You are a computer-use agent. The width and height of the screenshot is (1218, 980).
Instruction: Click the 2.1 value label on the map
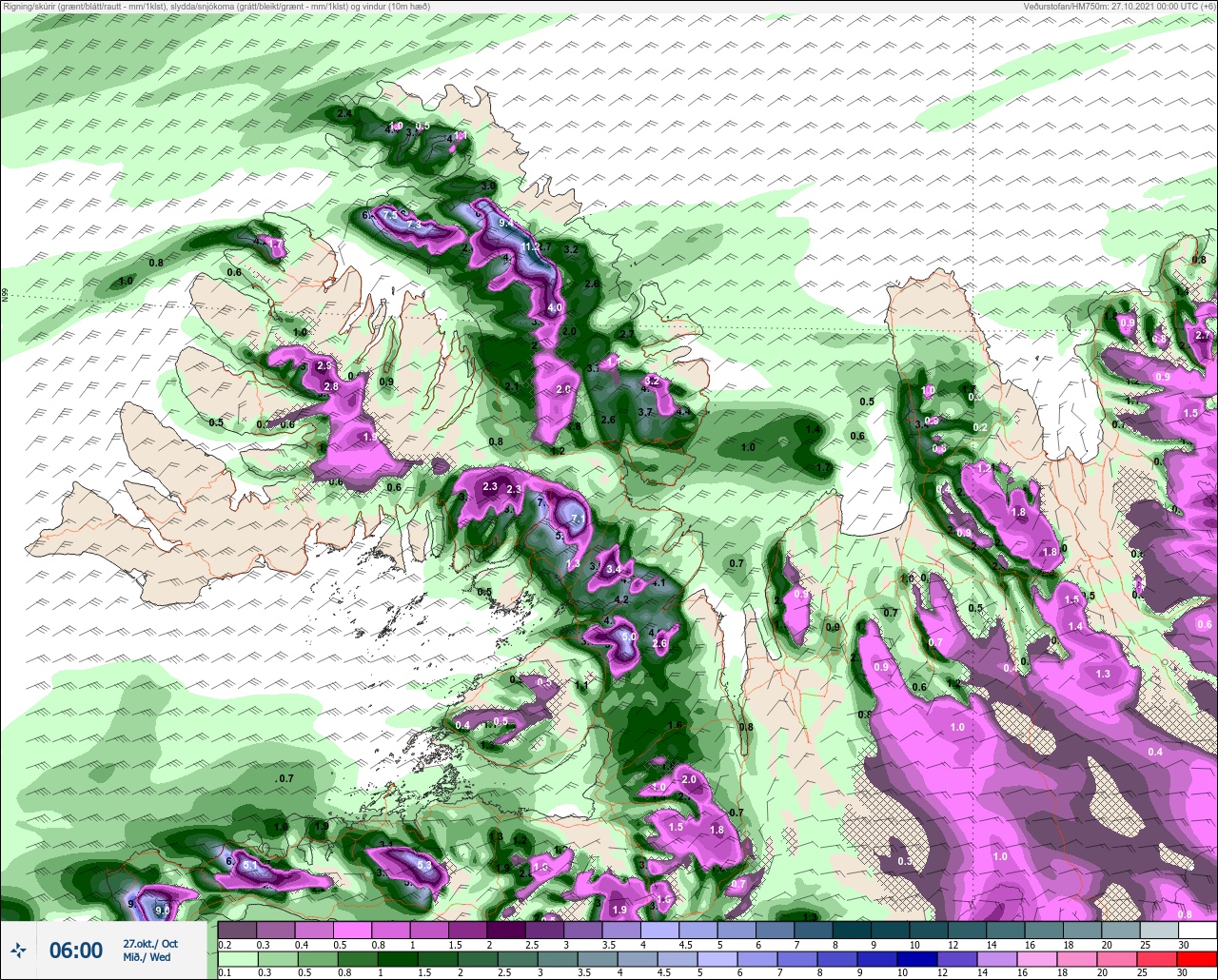(512, 386)
